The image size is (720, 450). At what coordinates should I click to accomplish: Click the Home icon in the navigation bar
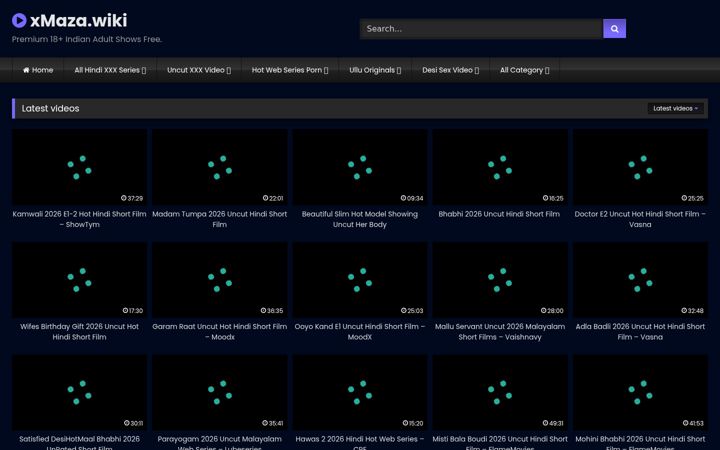pyautogui.click(x=26, y=70)
